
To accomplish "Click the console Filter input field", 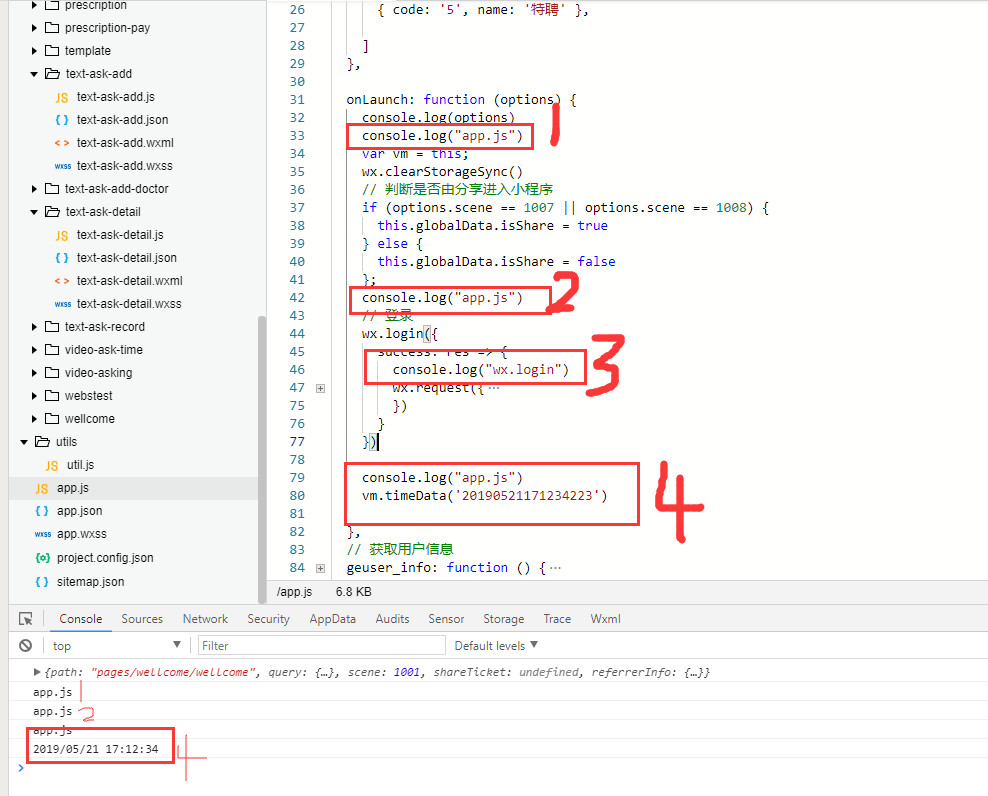I will point(321,646).
